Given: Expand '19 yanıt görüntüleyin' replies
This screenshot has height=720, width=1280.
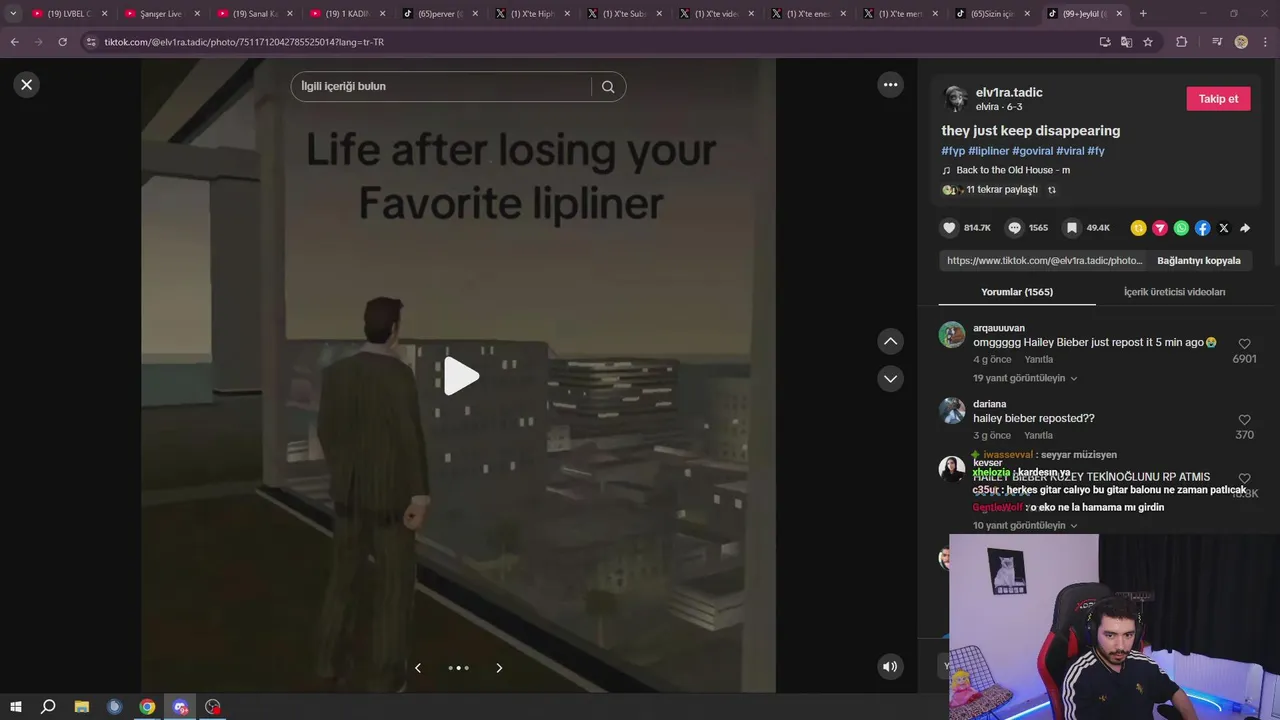Looking at the screenshot, I should tap(1025, 379).
